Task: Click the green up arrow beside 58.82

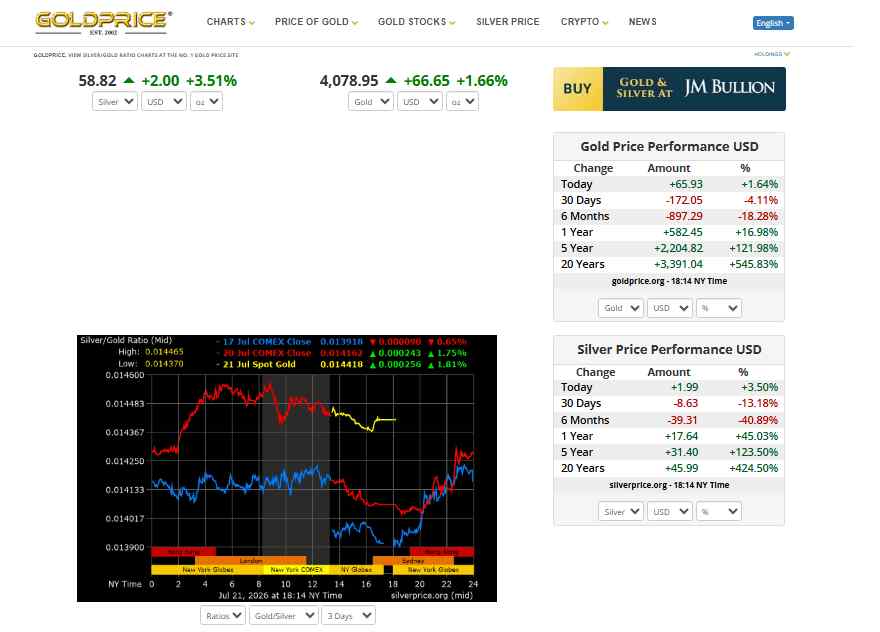Action: coord(129,80)
